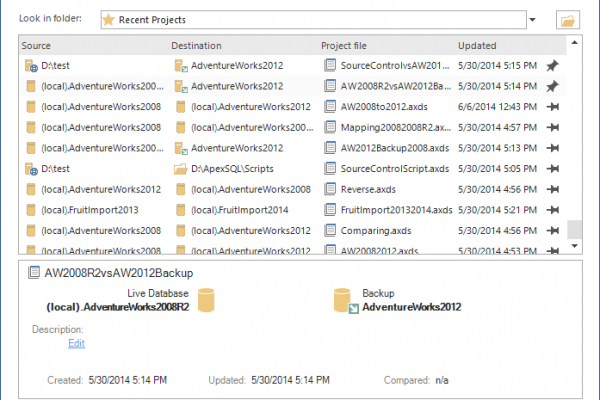Click the project file icon for Comparing.axds

coord(330,230)
